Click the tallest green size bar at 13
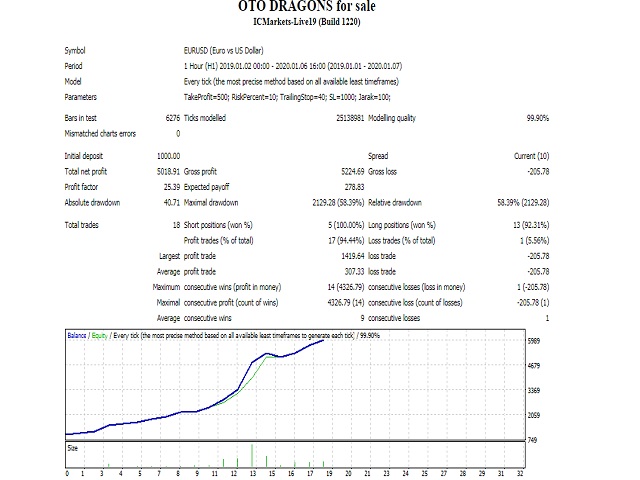This screenshot has width=640, height=480. pyautogui.click(x=252, y=456)
